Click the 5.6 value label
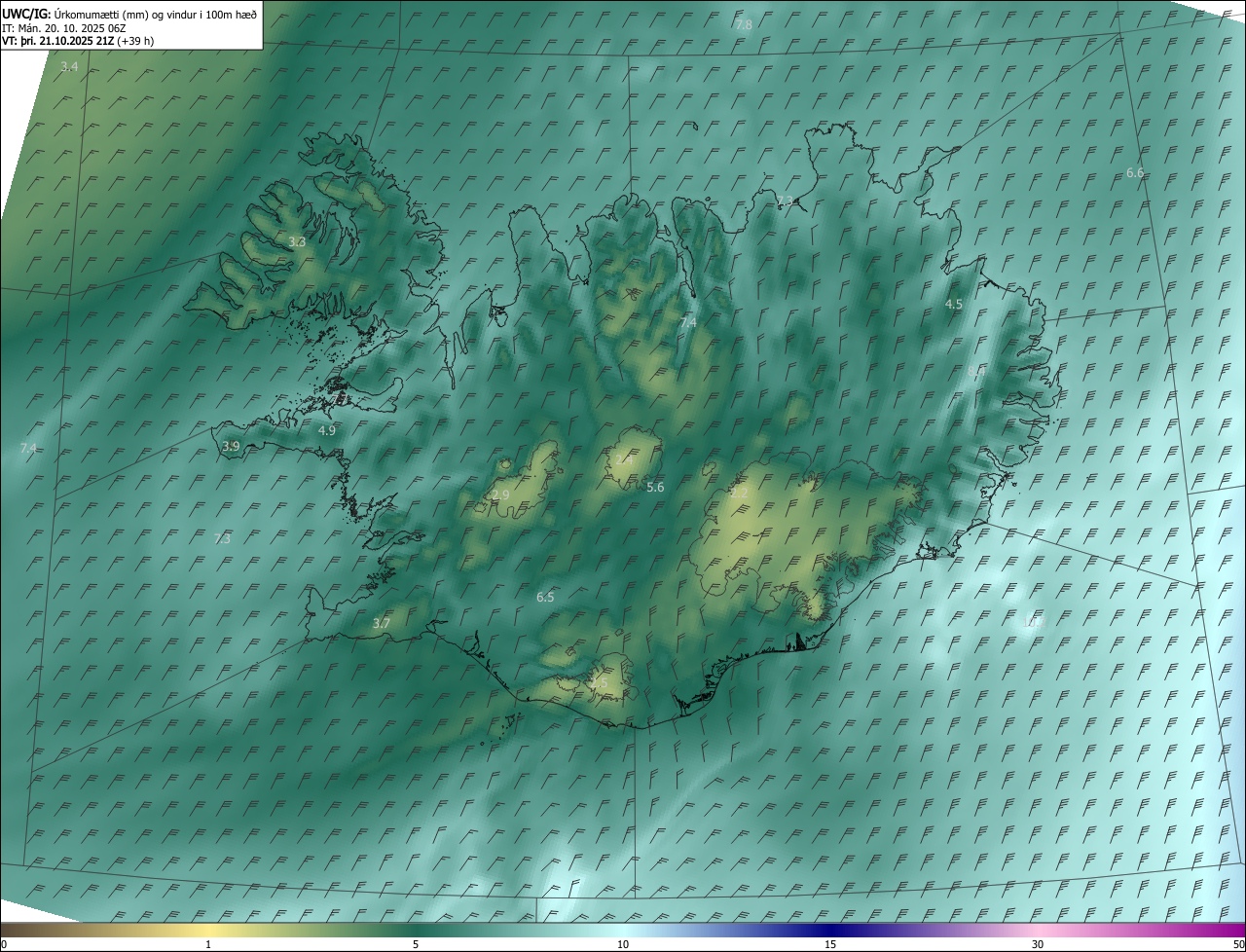1246x952 pixels. pyautogui.click(x=655, y=488)
